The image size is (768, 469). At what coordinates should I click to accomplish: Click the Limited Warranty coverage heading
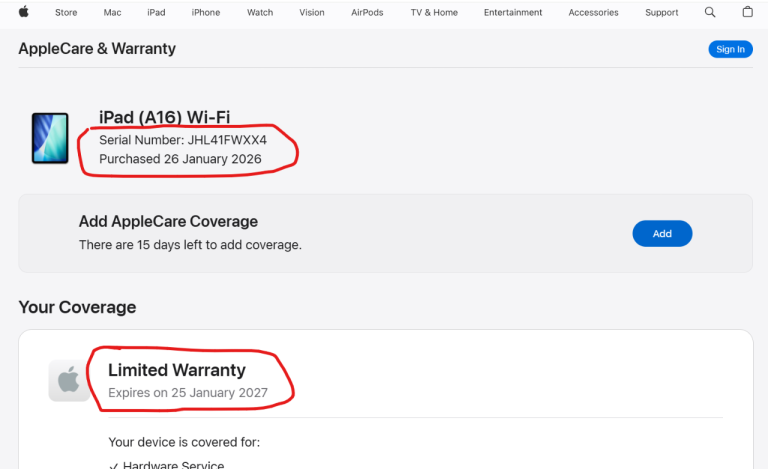176,371
